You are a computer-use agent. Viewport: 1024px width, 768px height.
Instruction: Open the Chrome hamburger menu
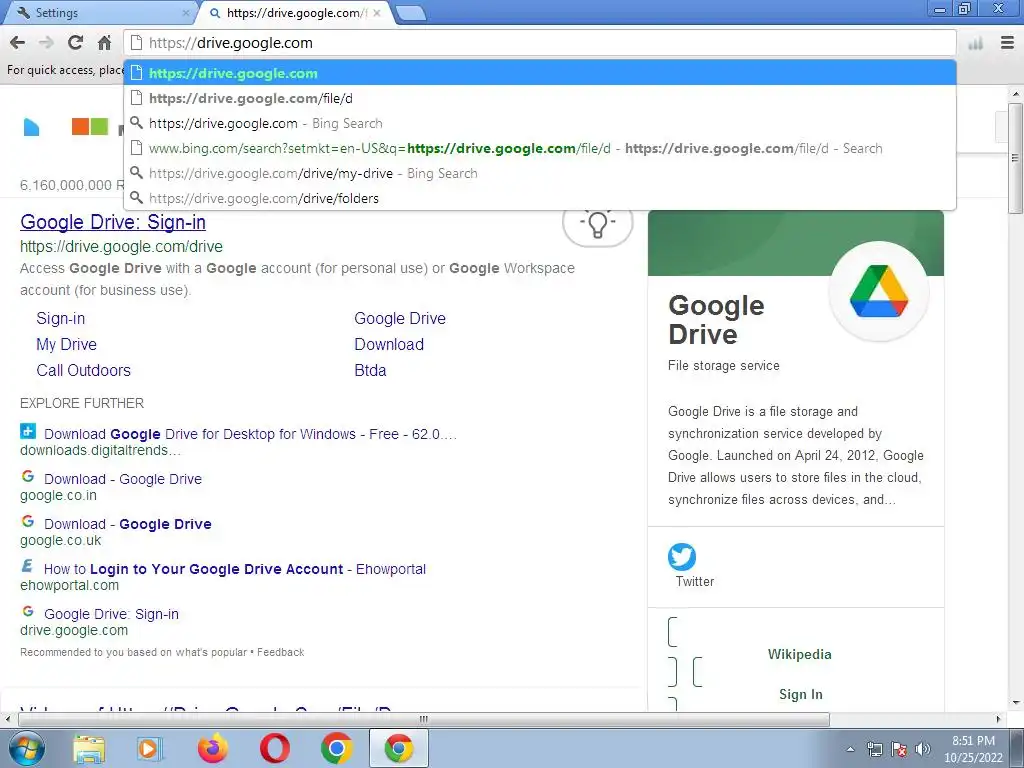[x=1008, y=43]
